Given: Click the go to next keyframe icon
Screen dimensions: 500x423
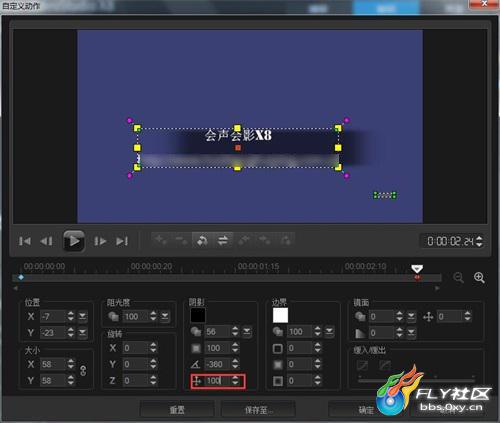Looking at the screenshot, I should (x=265, y=240).
